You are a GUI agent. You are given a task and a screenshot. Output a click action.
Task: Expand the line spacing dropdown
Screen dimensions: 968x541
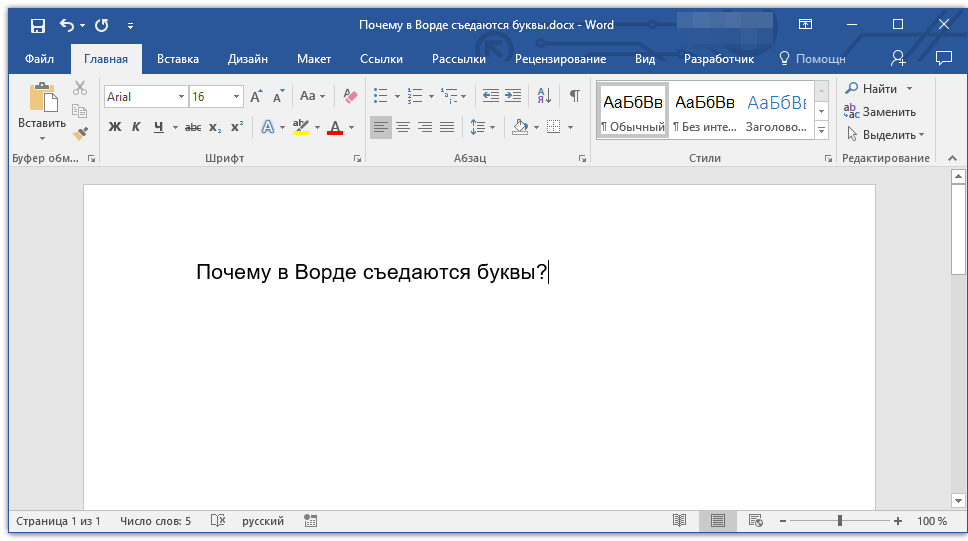[493, 127]
